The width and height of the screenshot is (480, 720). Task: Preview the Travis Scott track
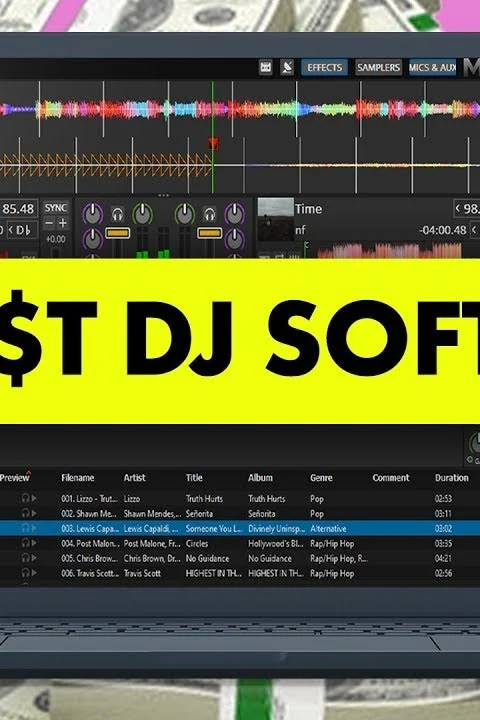[29, 573]
